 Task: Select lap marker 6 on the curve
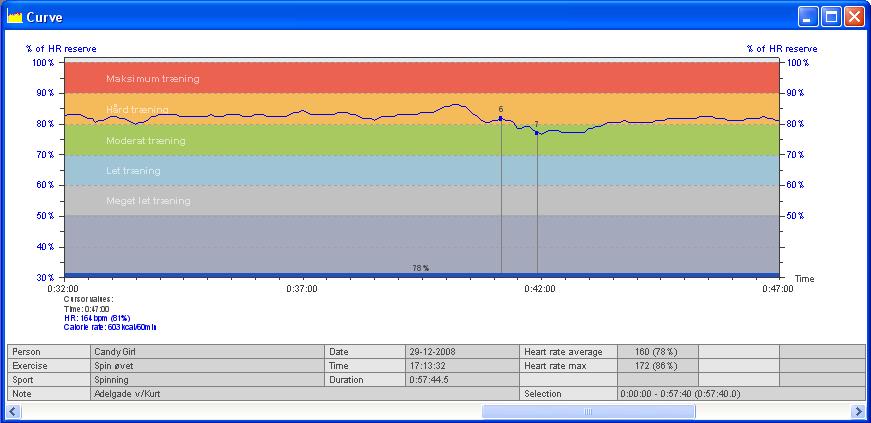pos(501,118)
